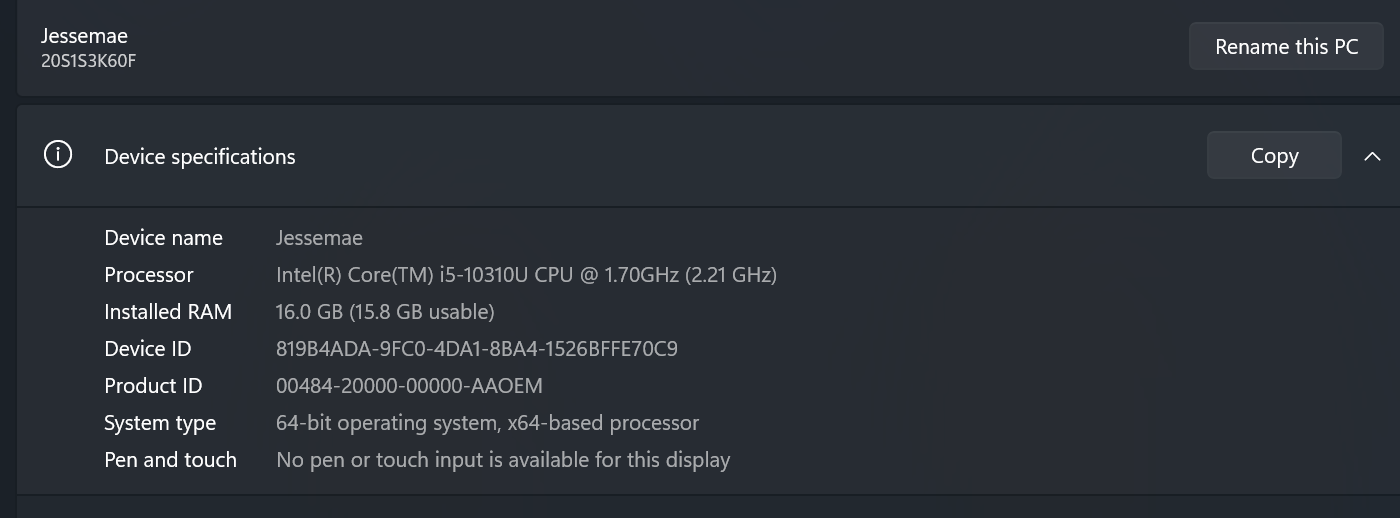Select the Jessemae device name value
This screenshot has width=1400, height=518.
pyautogui.click(x=319, y=238)
